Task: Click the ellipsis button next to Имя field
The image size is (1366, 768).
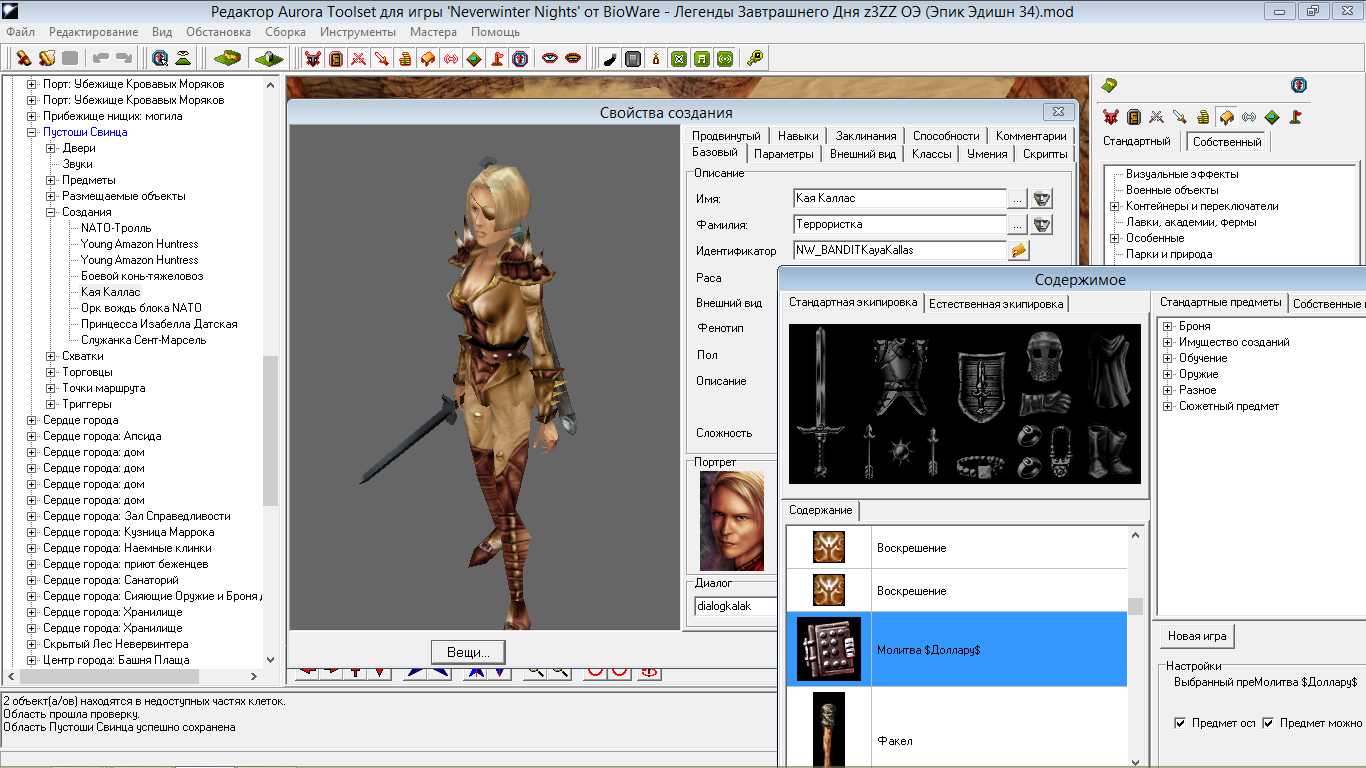Action: click(1017, 198)
